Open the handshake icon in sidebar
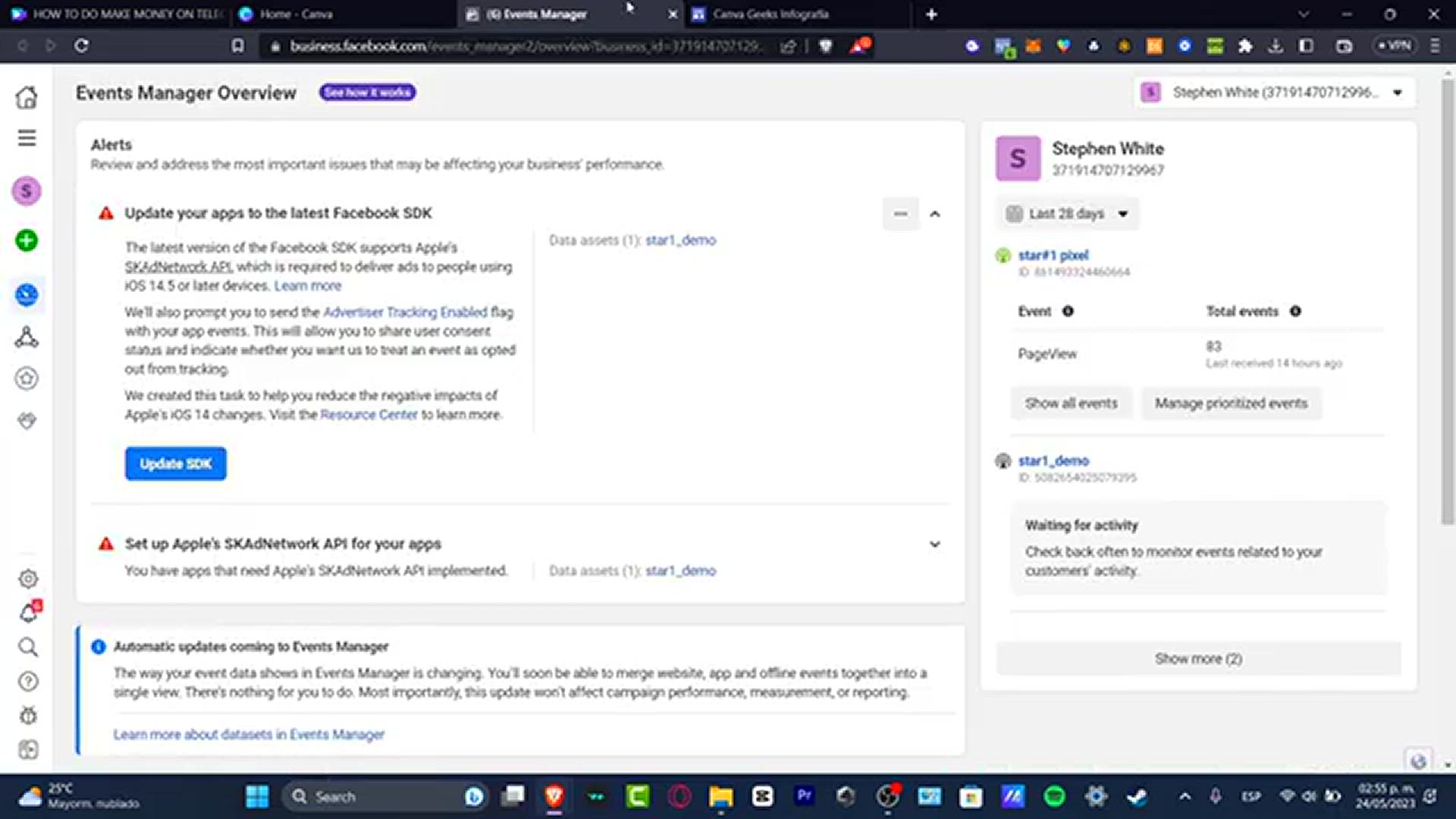The image size is (1456, 819). [x=27, y=421]
